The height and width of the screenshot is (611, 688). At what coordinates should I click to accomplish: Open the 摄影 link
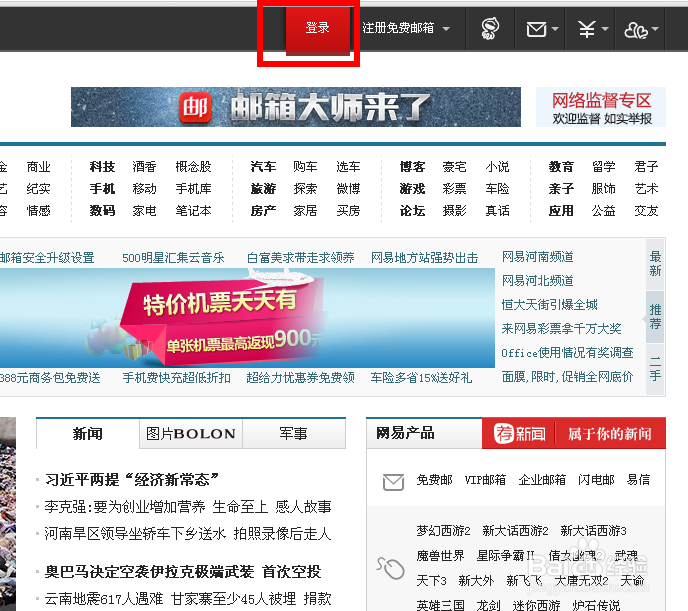[455, 211]
